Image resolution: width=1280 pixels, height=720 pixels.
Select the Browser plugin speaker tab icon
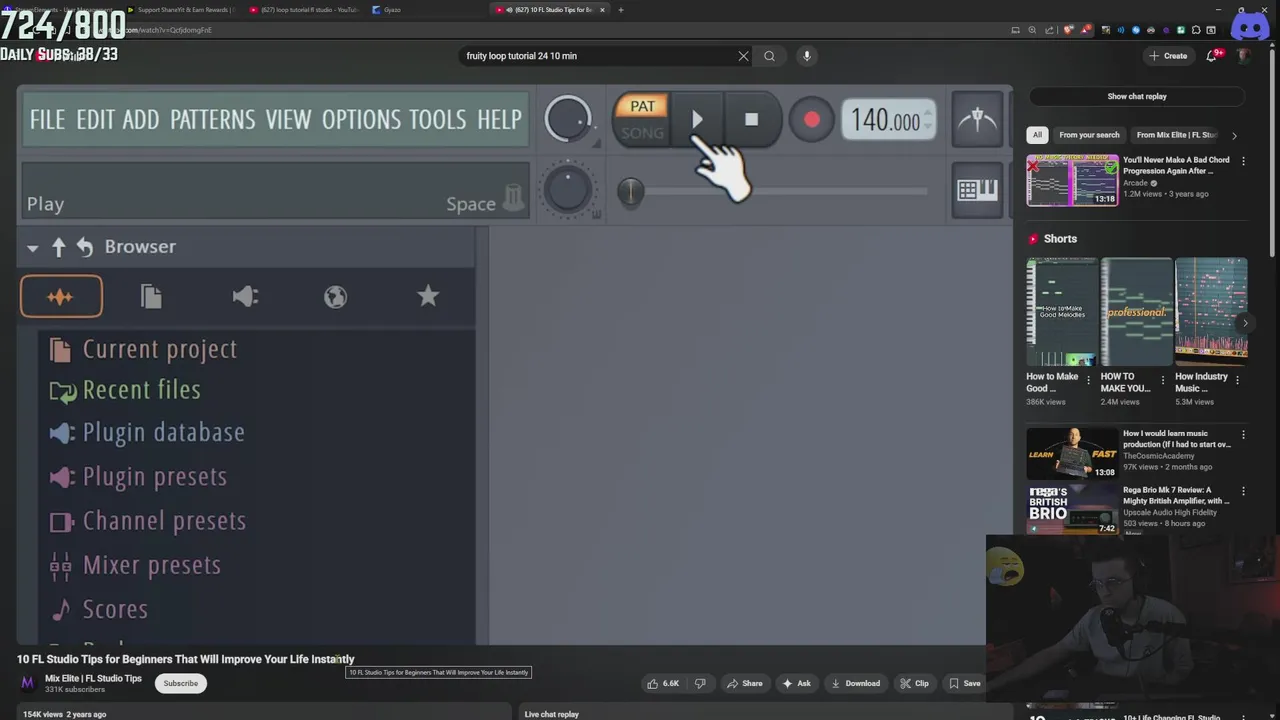pos(245,296)
